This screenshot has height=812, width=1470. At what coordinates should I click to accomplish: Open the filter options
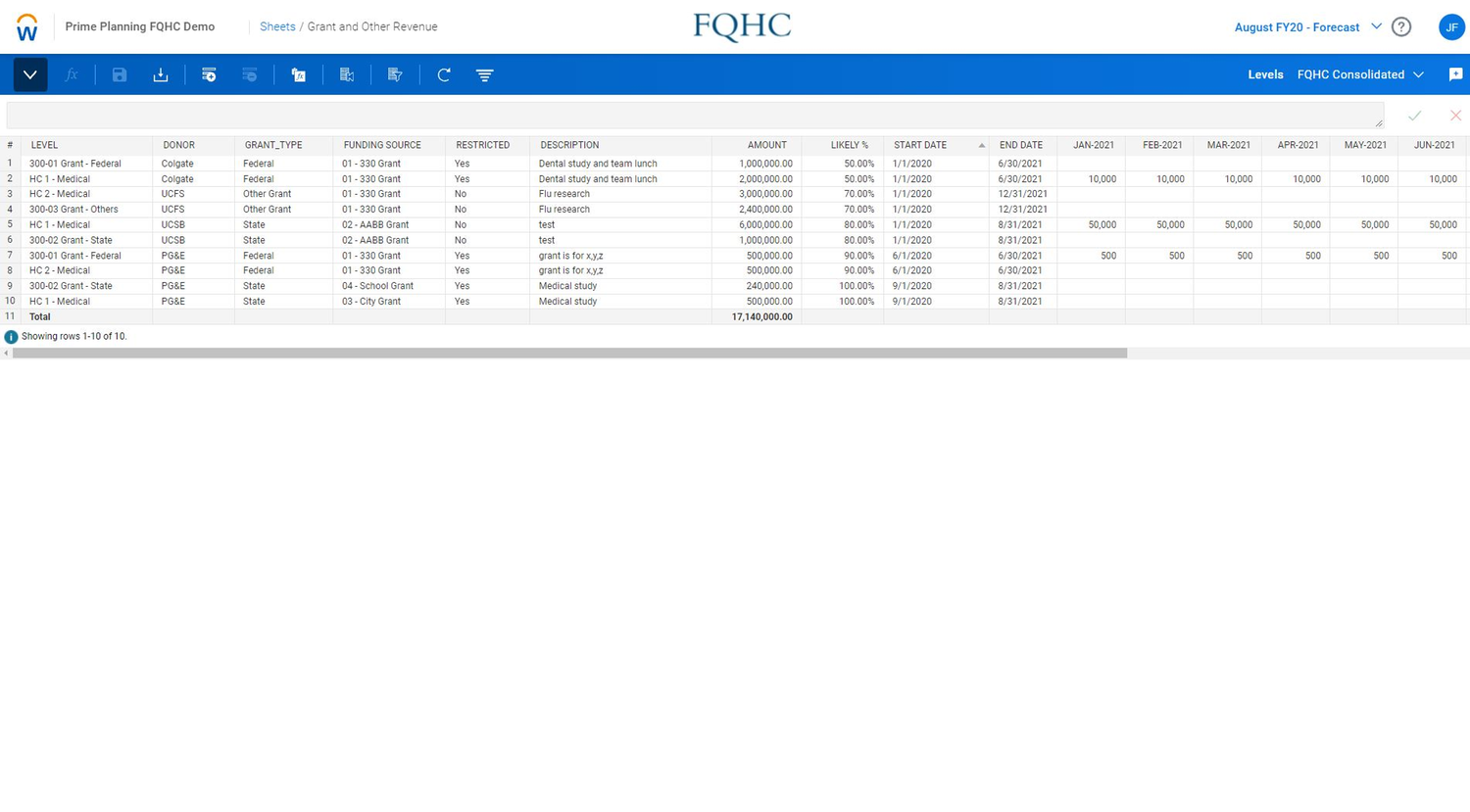484,74
